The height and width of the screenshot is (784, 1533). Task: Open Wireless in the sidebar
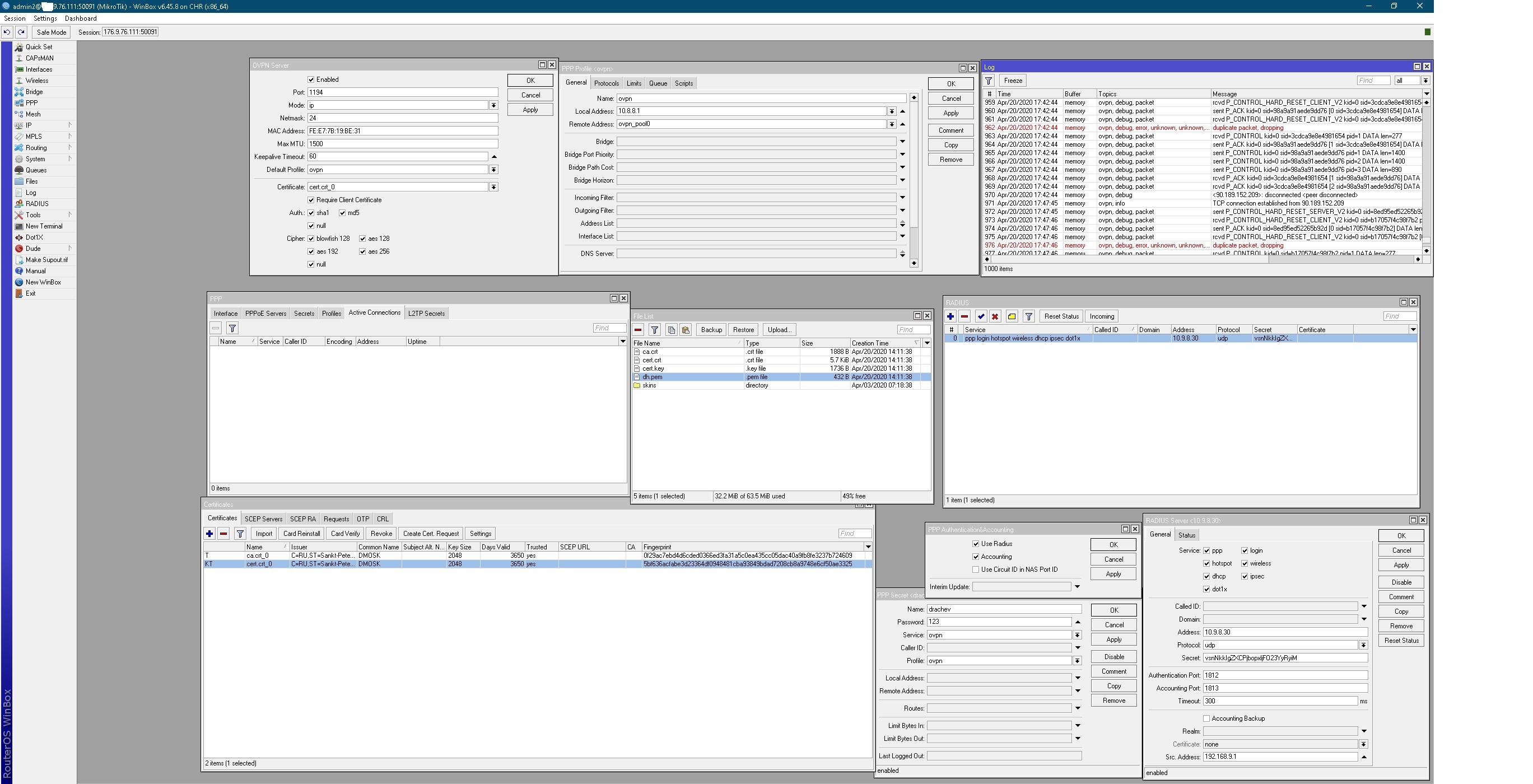(x=37, y=81)
